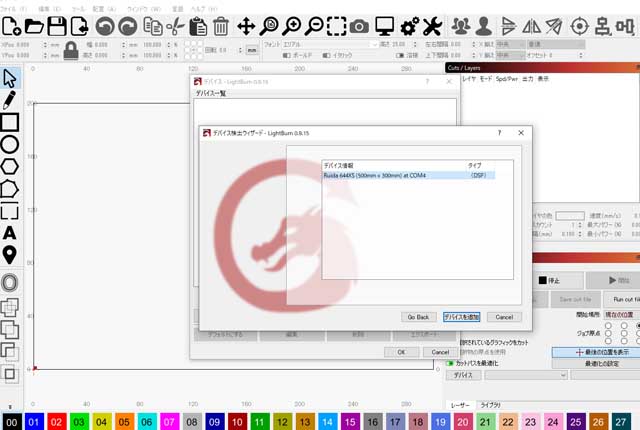The height and width of the screenshot is (430, 640).
Task: Select the Text tool letter A
Action: point(9,233)
